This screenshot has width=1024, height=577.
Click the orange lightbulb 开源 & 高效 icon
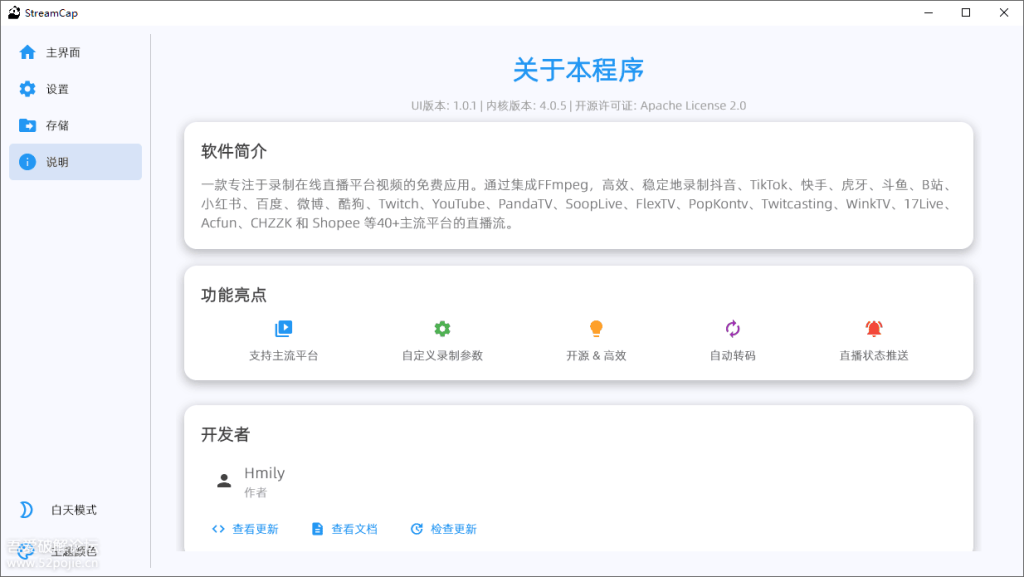[596, 328]
